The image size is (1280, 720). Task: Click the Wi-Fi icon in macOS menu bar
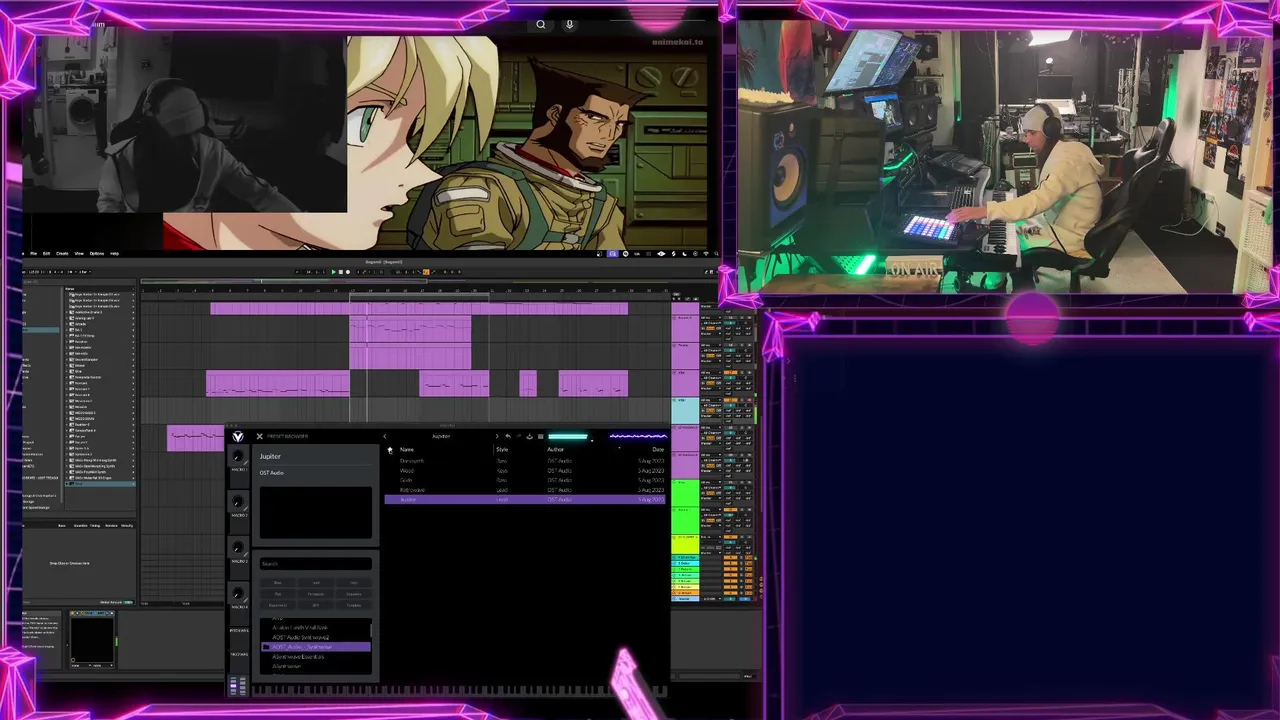click(706, 254)
